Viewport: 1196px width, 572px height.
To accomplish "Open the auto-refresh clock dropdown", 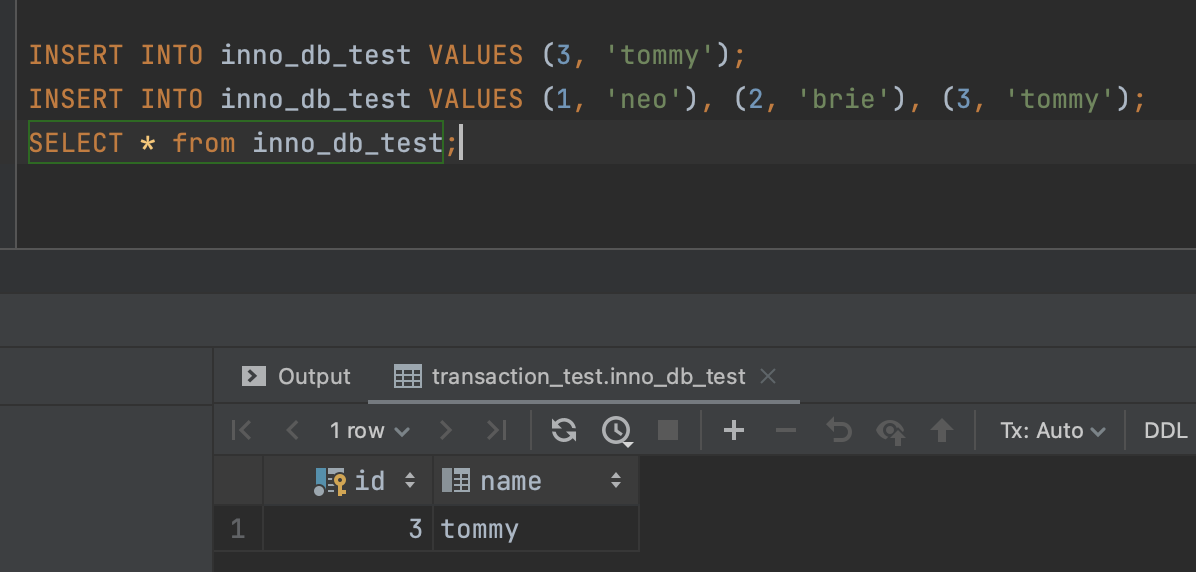I will (x=616, y=431).
